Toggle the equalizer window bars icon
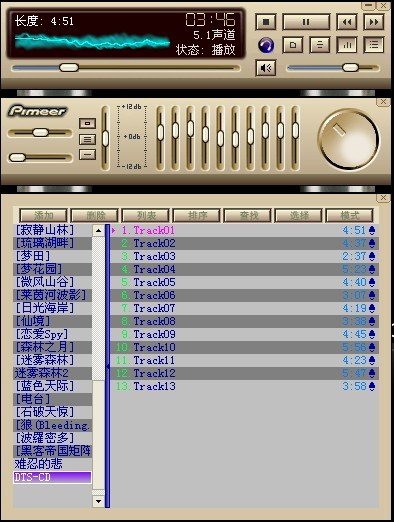The height and width of the screenshot is (522, 394). tap(347, 45)
